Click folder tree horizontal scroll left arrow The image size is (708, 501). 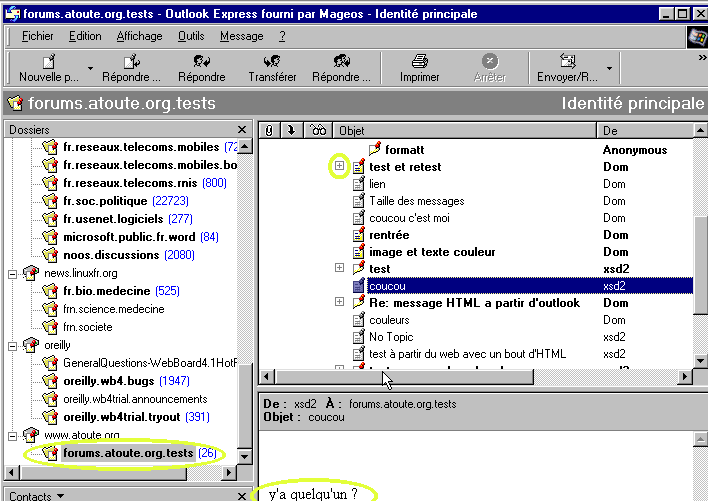pos(12,473)
